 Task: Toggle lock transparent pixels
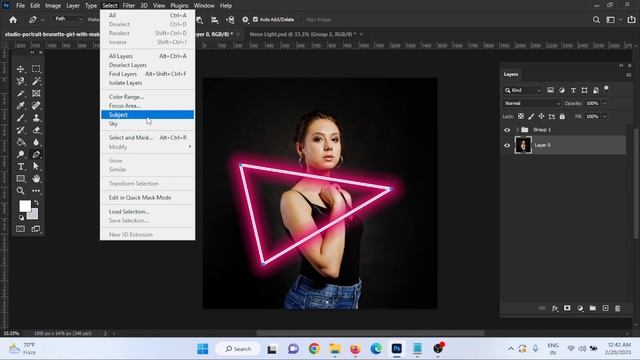point(521,116)
